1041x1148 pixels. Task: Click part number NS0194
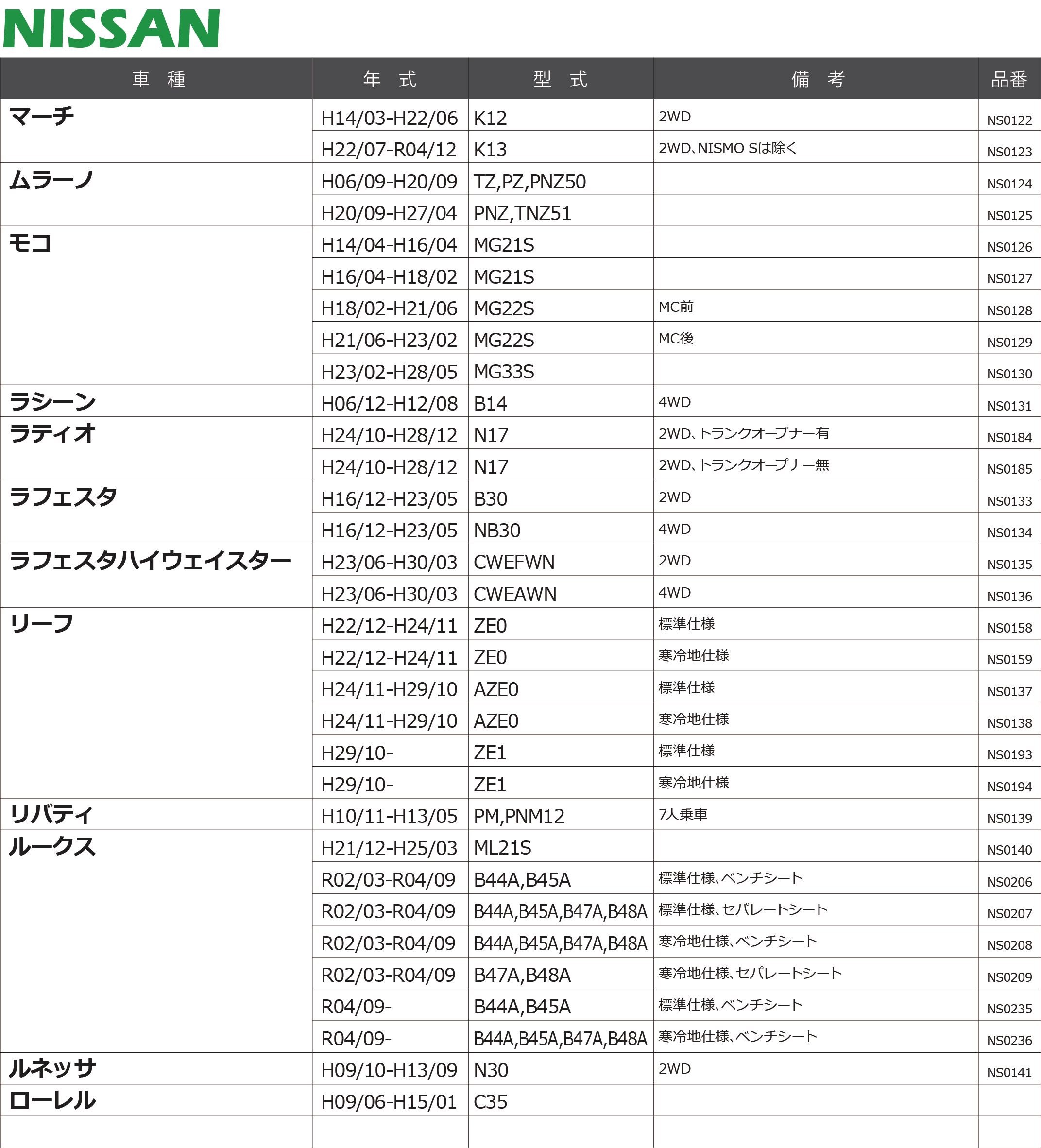tap(1009, 787)
